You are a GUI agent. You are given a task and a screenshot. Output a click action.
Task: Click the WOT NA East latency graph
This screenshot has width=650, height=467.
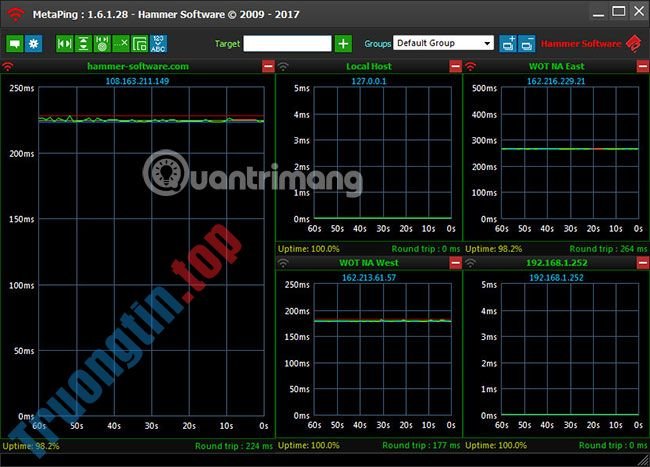pos(570,153)
